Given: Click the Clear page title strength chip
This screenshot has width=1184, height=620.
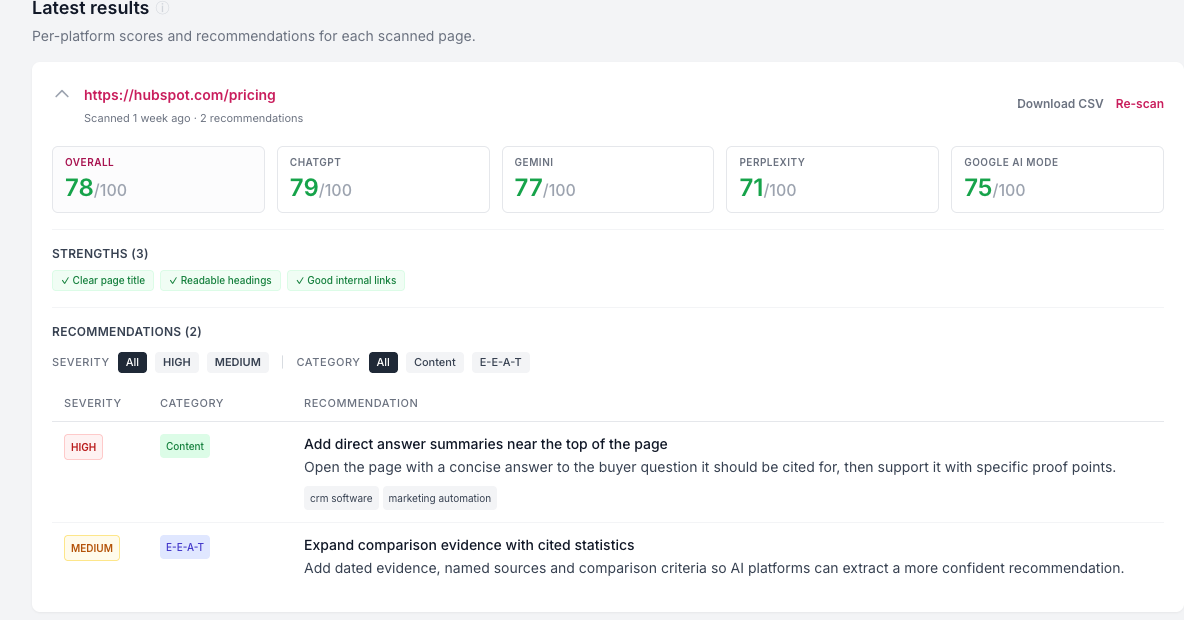Looking at the screenshot, I should pos(103,280).
